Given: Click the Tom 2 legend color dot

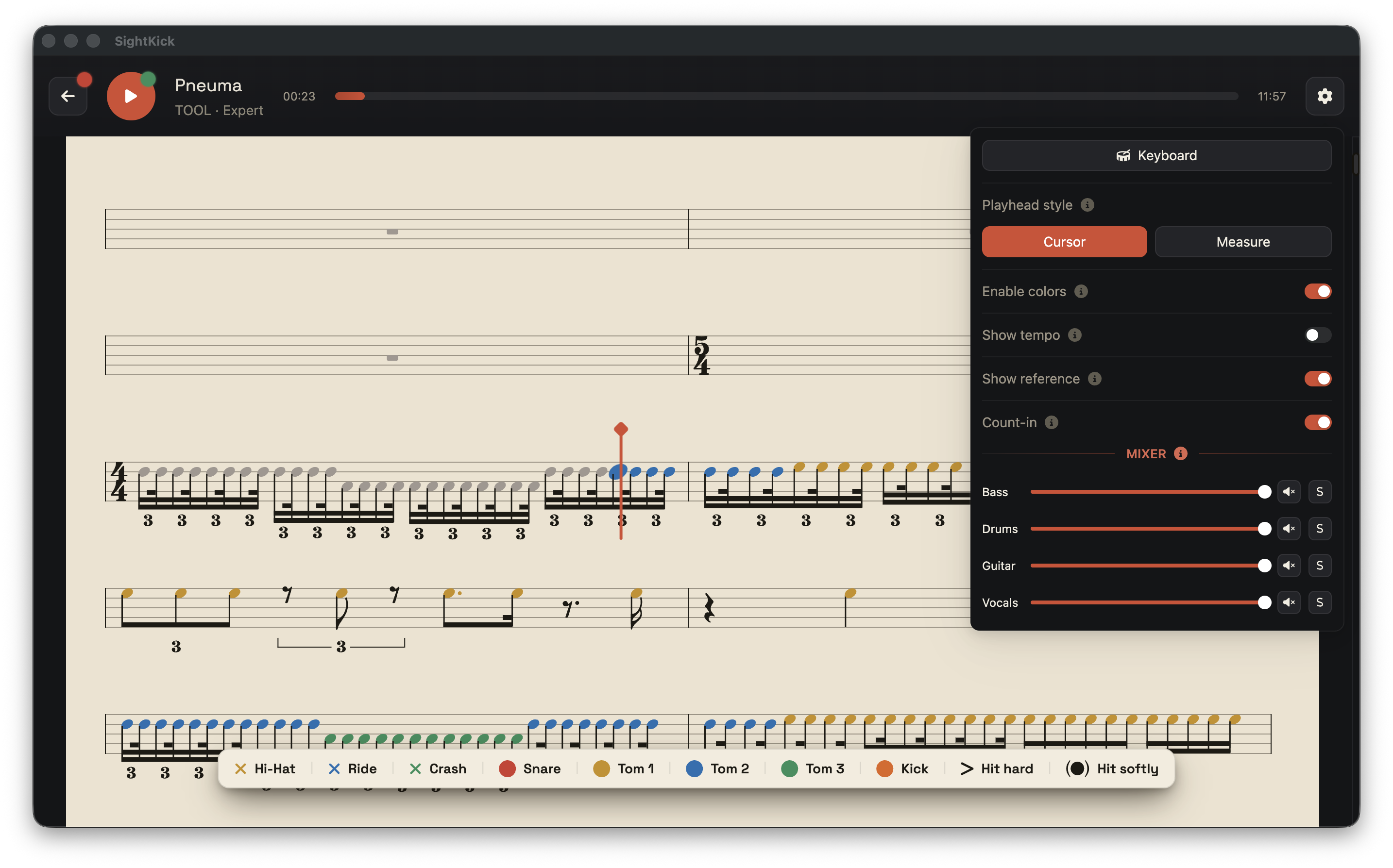Looking at the screenshot, I should [x=694, y=768].
